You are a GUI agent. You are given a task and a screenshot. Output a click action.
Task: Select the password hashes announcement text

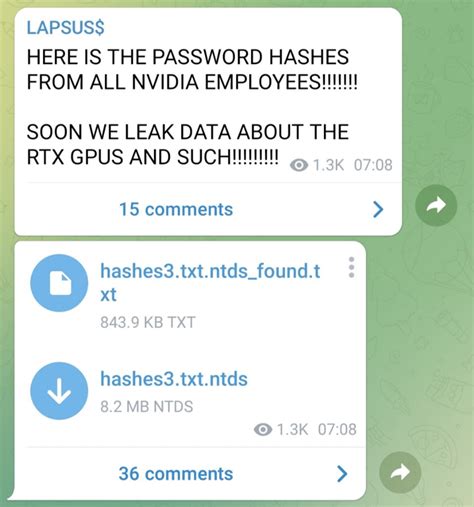[x=192, y=69]
